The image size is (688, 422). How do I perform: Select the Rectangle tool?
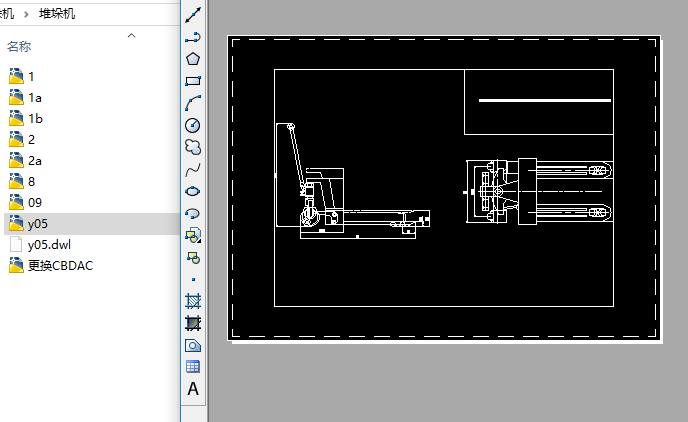tap(193, 81)
